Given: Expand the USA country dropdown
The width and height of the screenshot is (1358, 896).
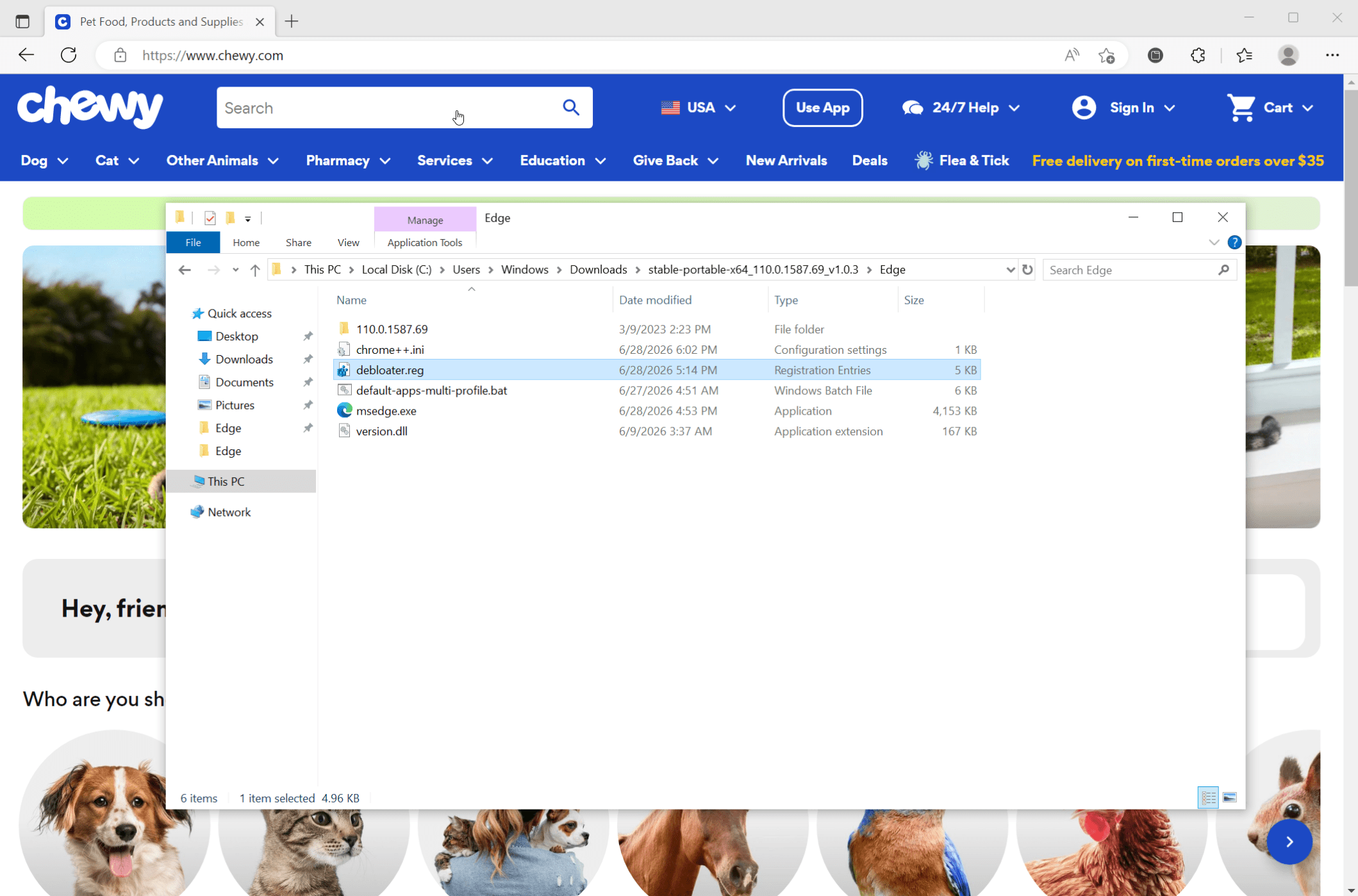Looking at the screenshot, I should pyautogui.click(x=698, y=108).
